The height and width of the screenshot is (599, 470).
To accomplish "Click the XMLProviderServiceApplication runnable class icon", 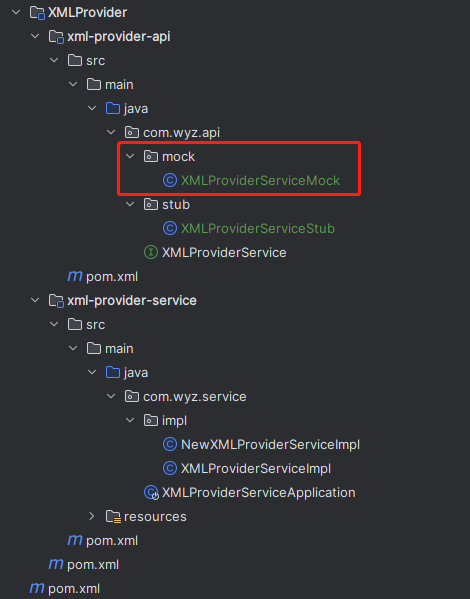I will 151,492.
